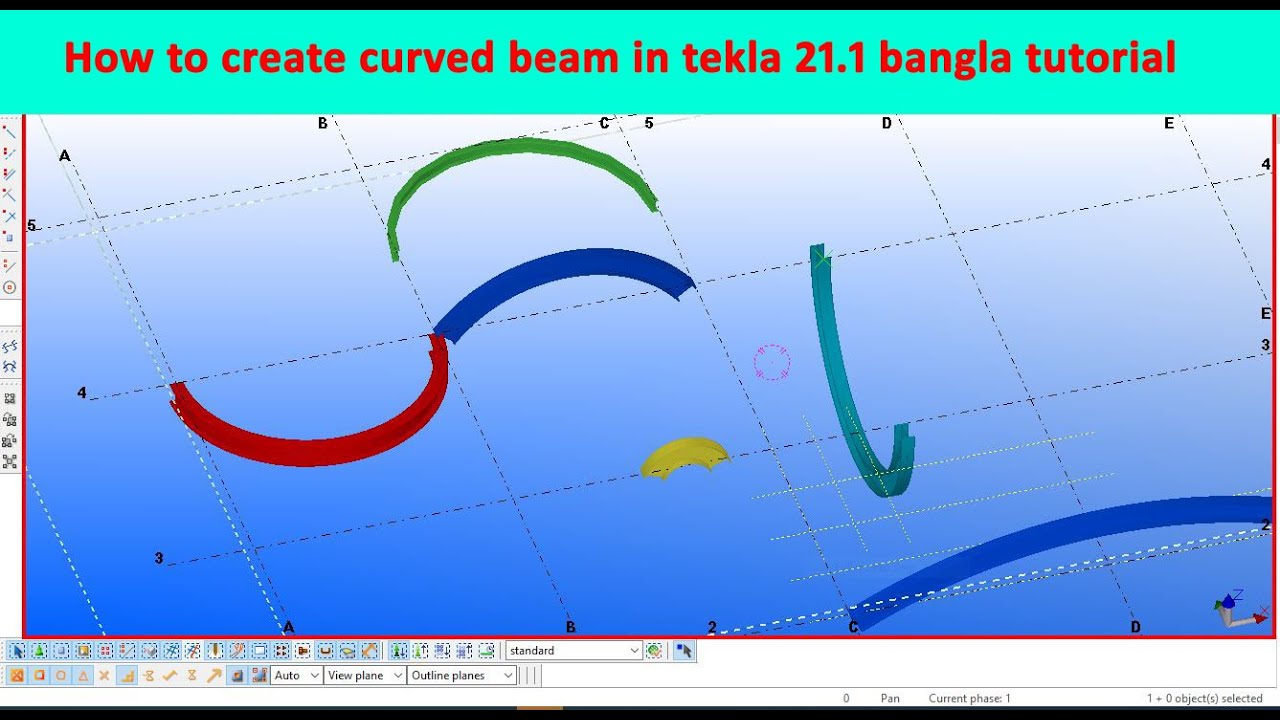Click the Select objects in components icon
The width and height of the screenshot is (1280, 720).
click(x=420, y=650)
